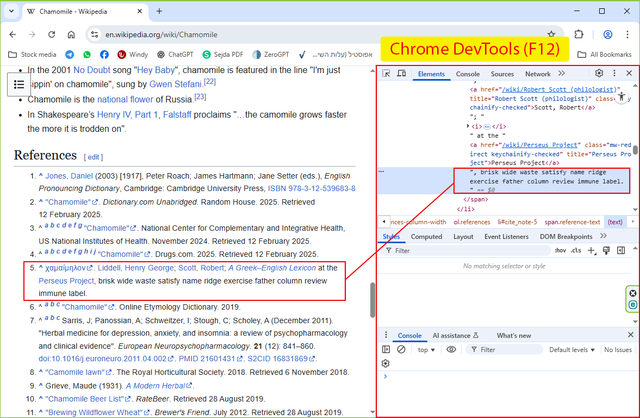Bookmark this page star icon
Screen dimensions: 640x418
tap(551, 34)
